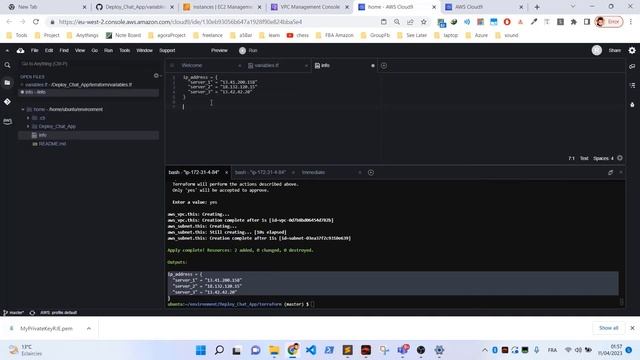Viewport: 640px width, 360px height.
Task: Click the Chrome profile Error button
Action: point(609,22)
